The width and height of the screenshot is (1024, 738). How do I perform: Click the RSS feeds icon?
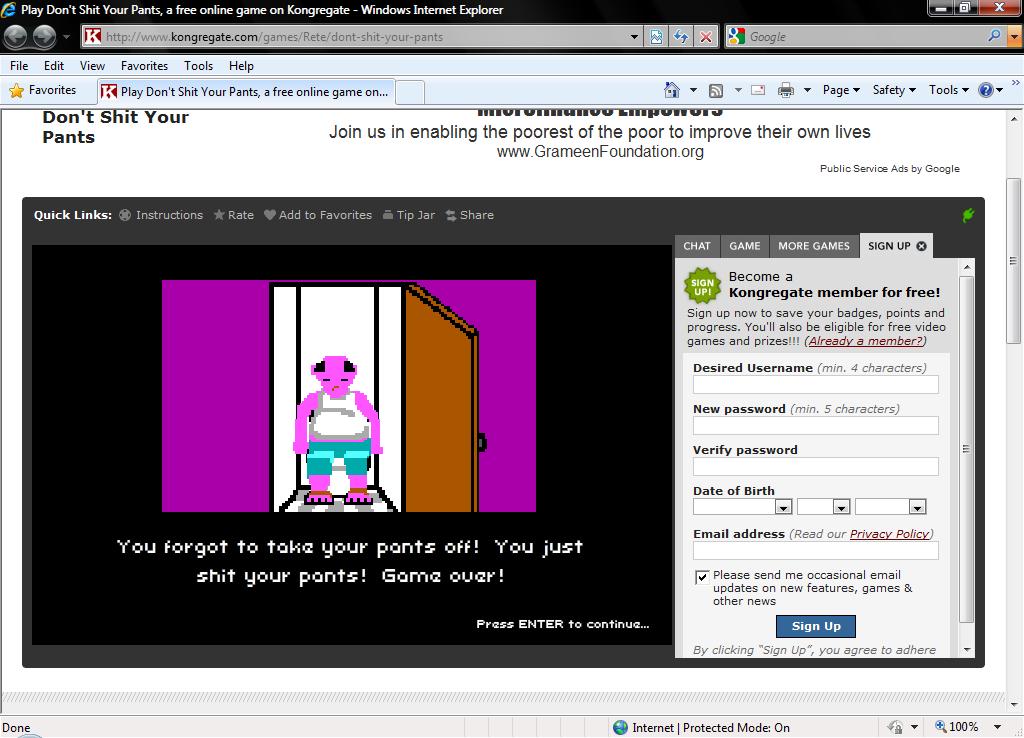[x=716, y=90]
